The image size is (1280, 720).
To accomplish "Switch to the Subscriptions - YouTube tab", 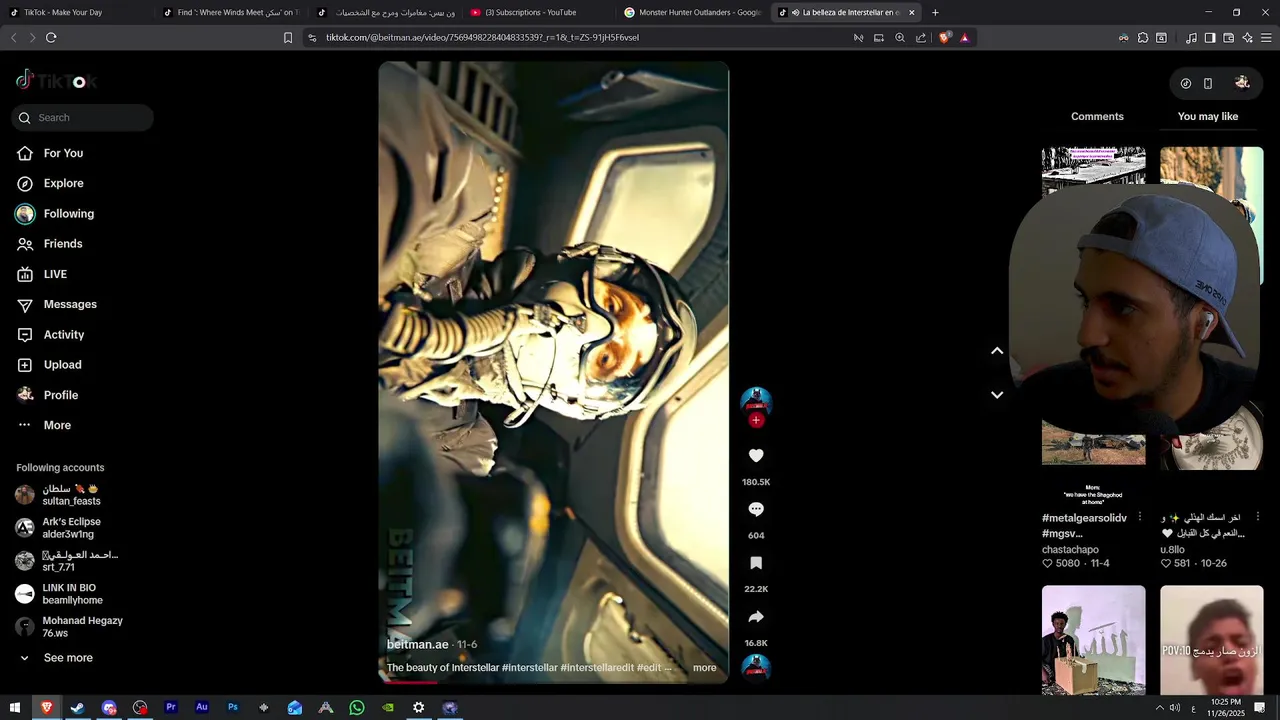I will [538, 13].
